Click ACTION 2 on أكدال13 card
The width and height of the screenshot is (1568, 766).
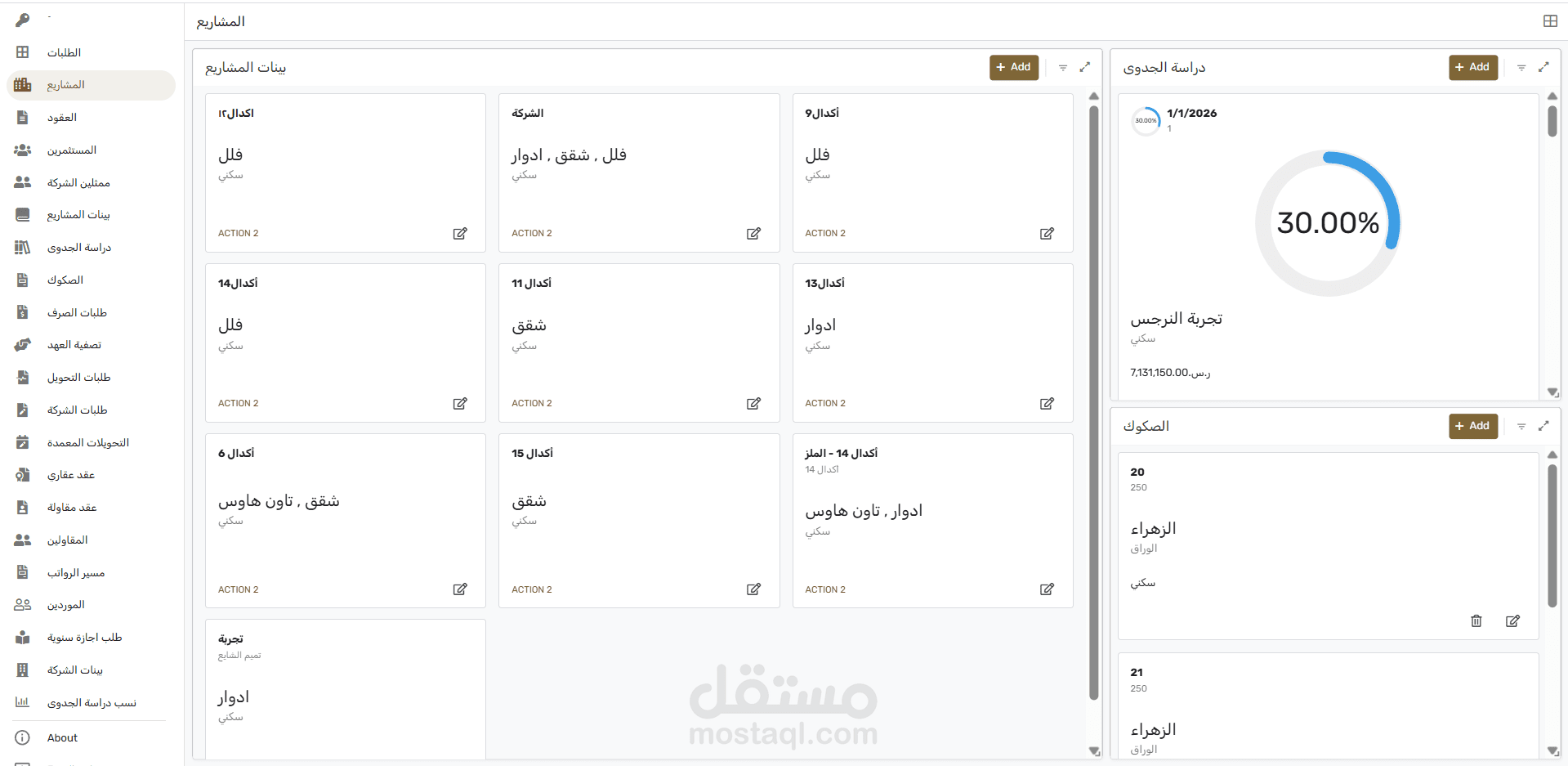pyautogui.click(x=825, y=404)
